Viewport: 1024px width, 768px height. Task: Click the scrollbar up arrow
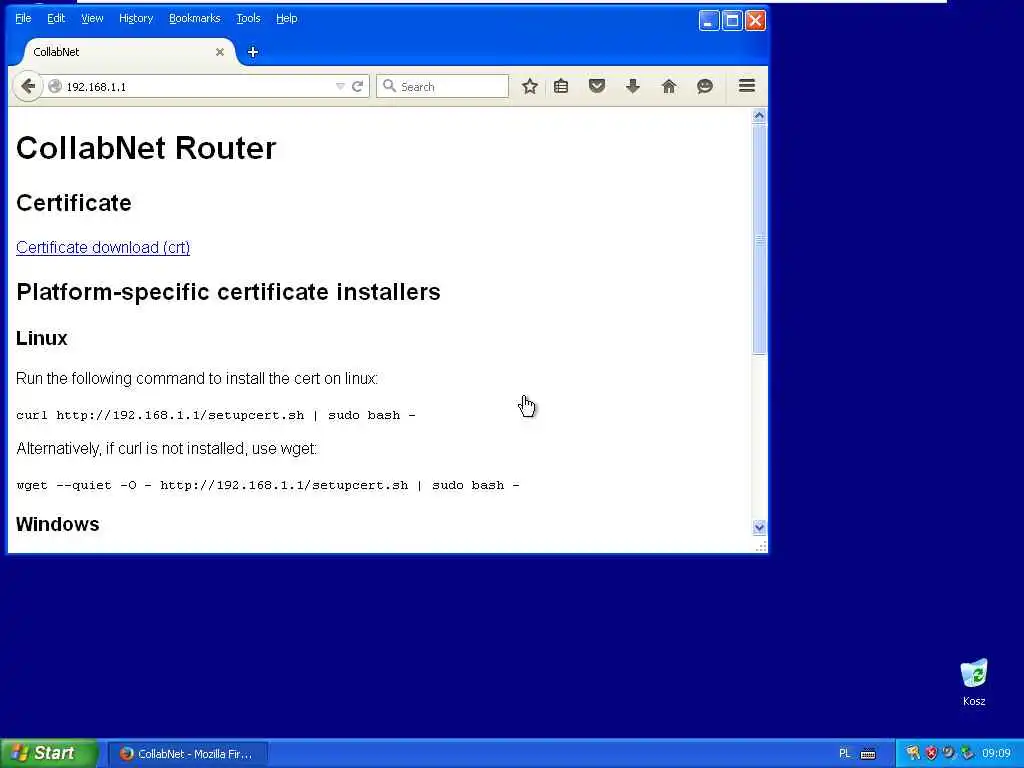pos(759,116)
